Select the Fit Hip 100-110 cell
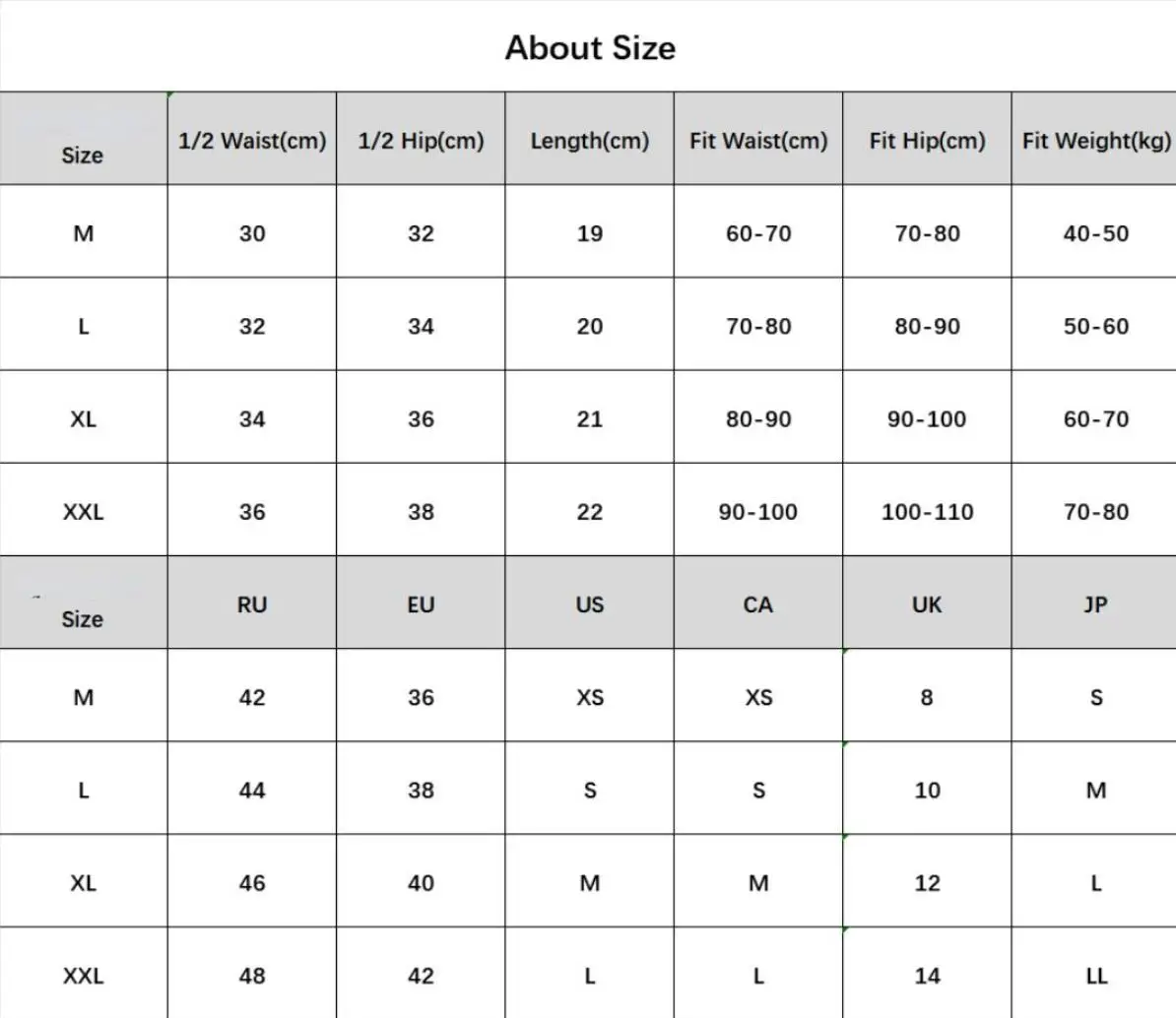Viewport: 1176px width, 1018px height. click(927, 512)
